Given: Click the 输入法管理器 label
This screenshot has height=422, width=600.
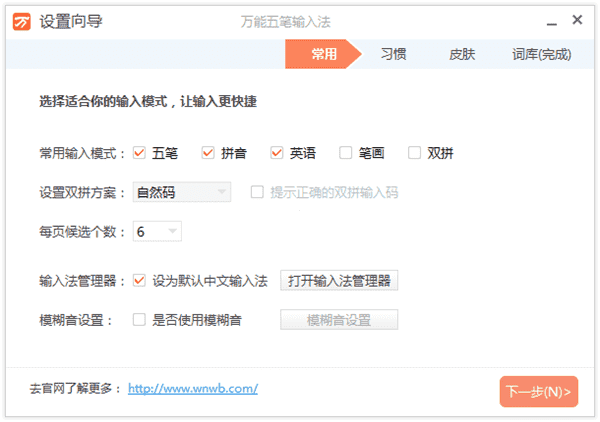Looking at the screenshot, I should (82, 281).
